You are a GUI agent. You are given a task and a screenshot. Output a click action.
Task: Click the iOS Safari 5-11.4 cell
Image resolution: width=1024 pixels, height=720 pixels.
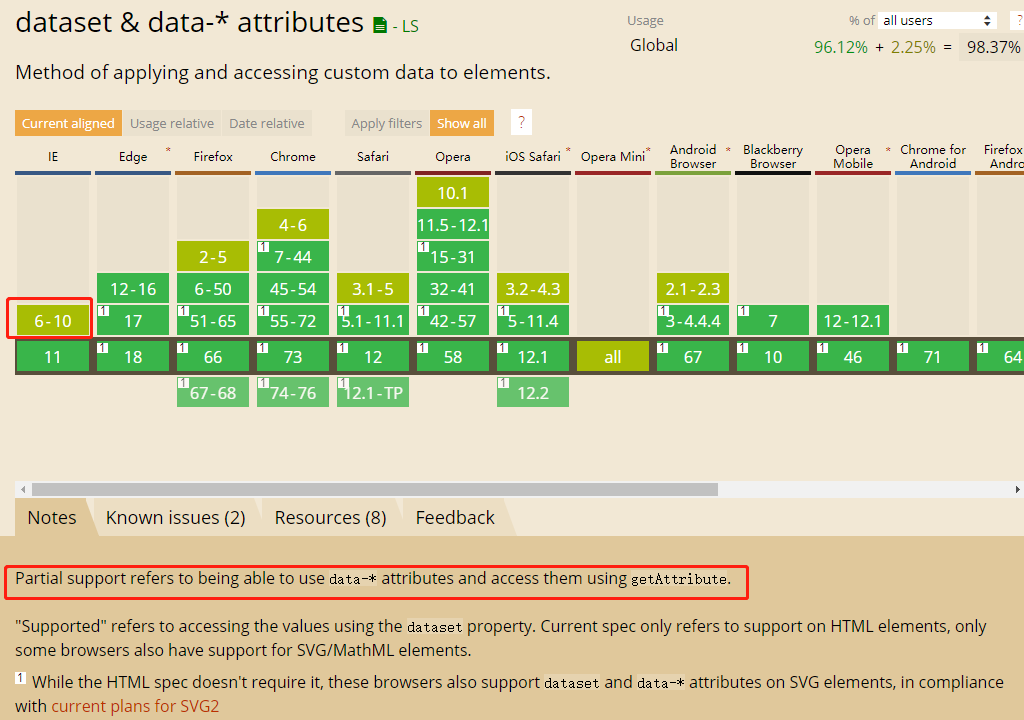(533, 321)
